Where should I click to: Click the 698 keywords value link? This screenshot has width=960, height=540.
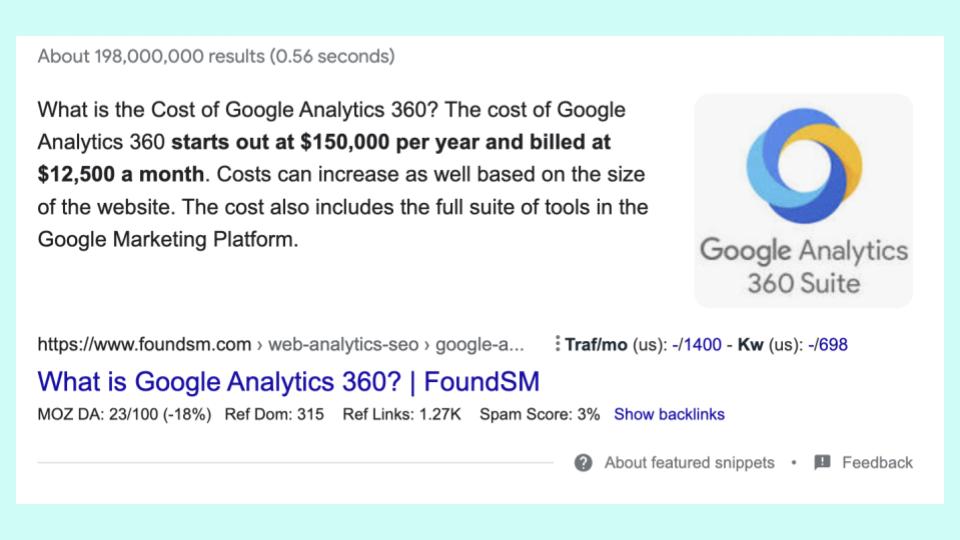click(x=833, y=345)
